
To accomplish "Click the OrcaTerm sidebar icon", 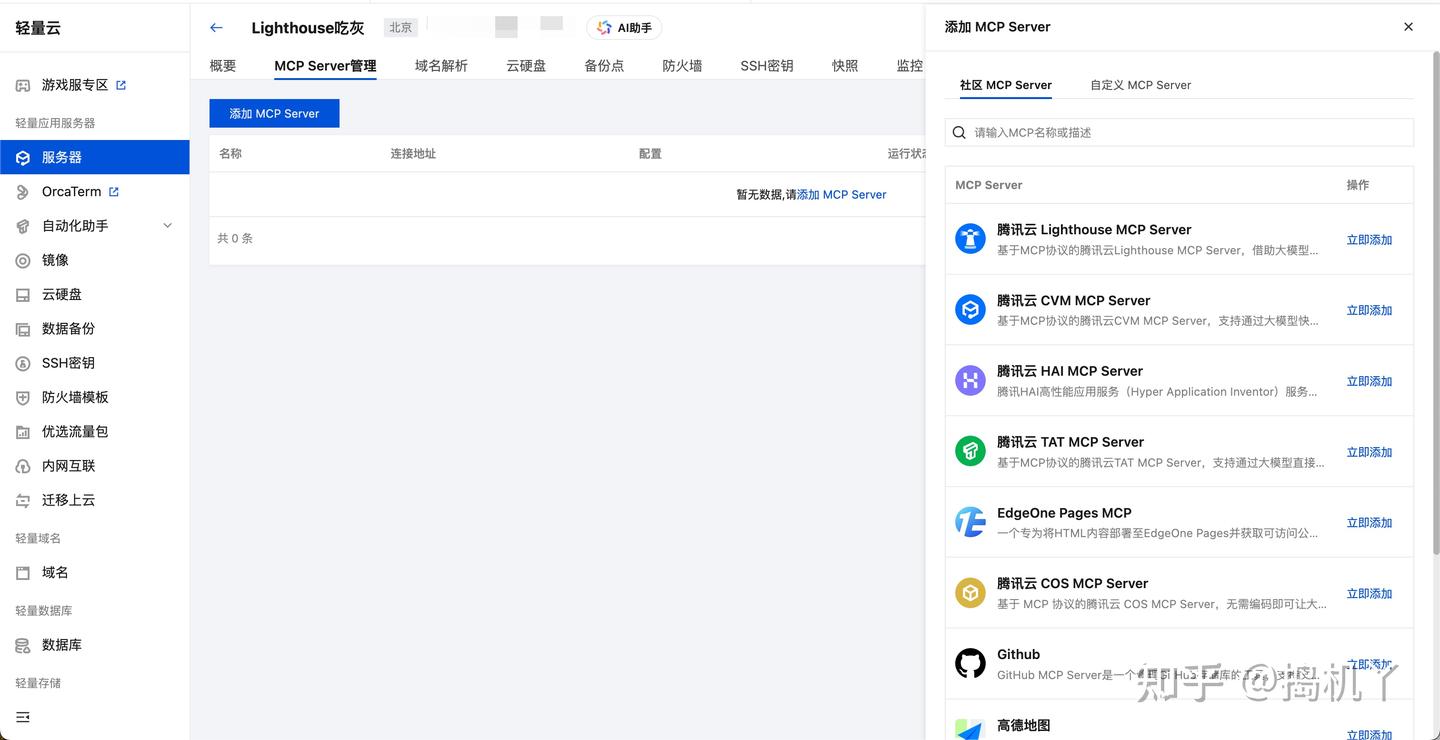I will click(22, 192).
